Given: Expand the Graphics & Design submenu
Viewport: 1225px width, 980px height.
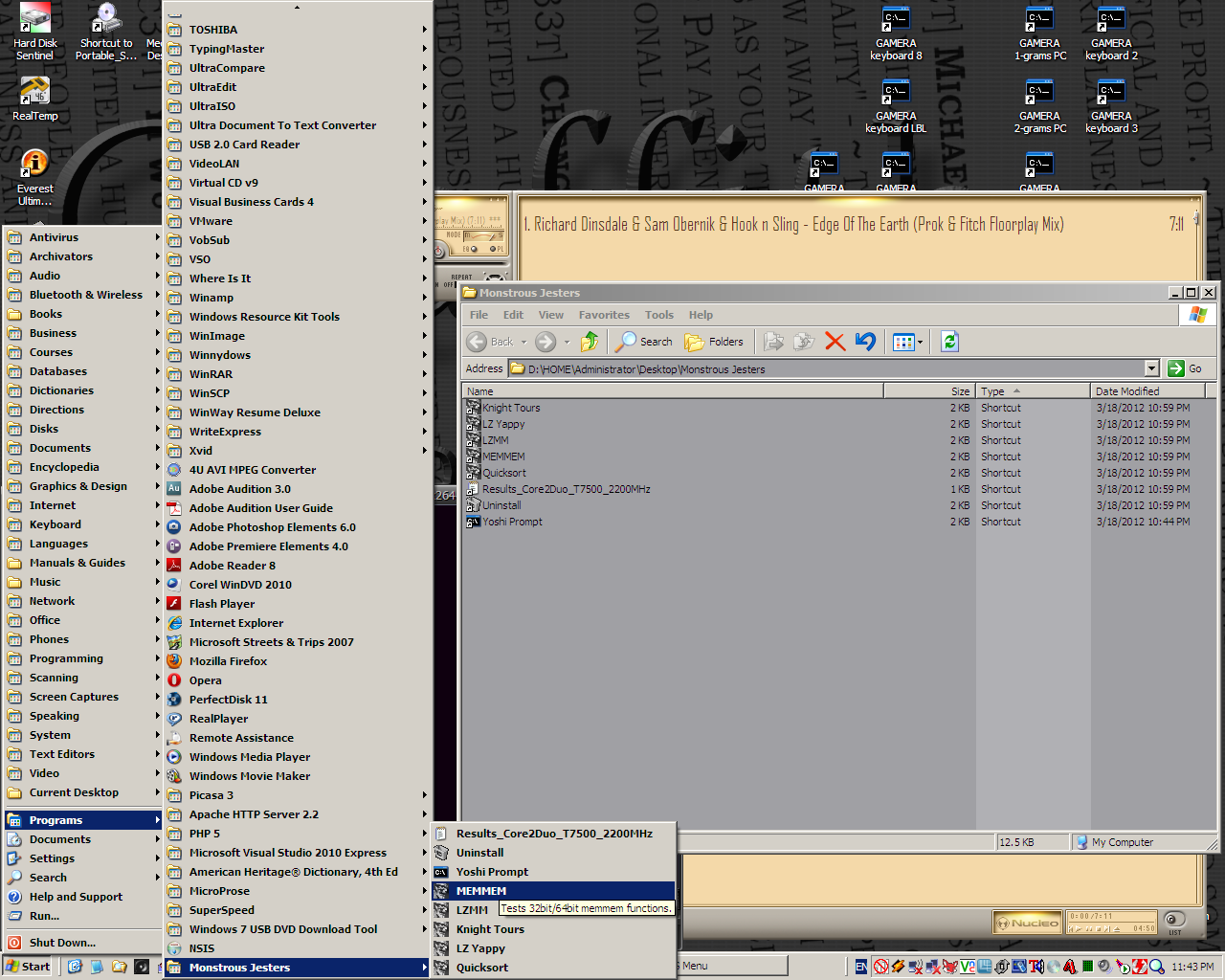Looking at the screenshot, I should (x=83, y=486).
